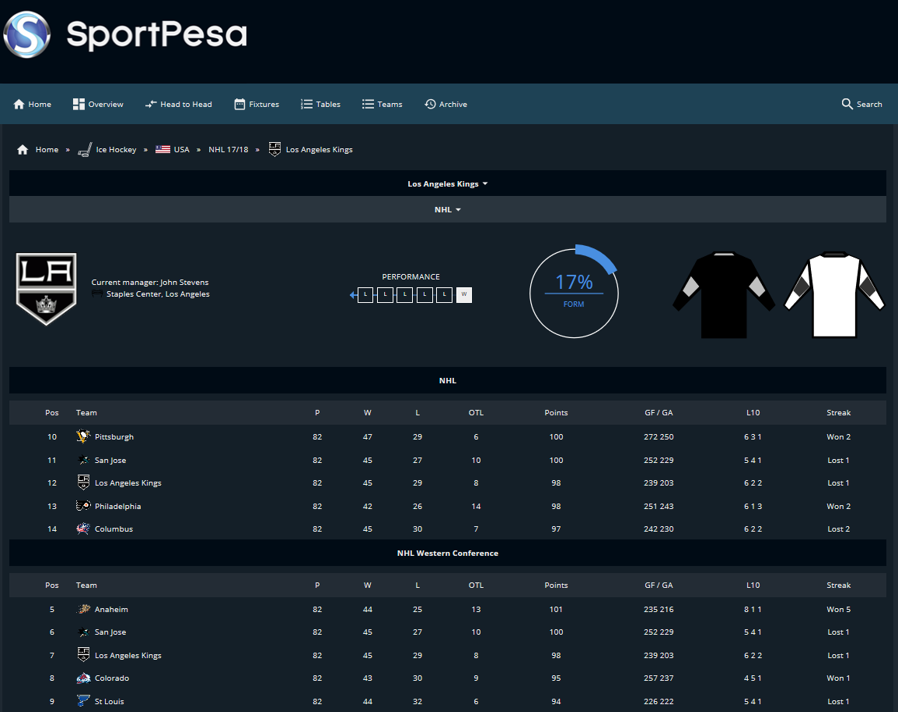898x712 pixels.
Task: Click the Search button in navigation
Action: click(x=861, y=104)
